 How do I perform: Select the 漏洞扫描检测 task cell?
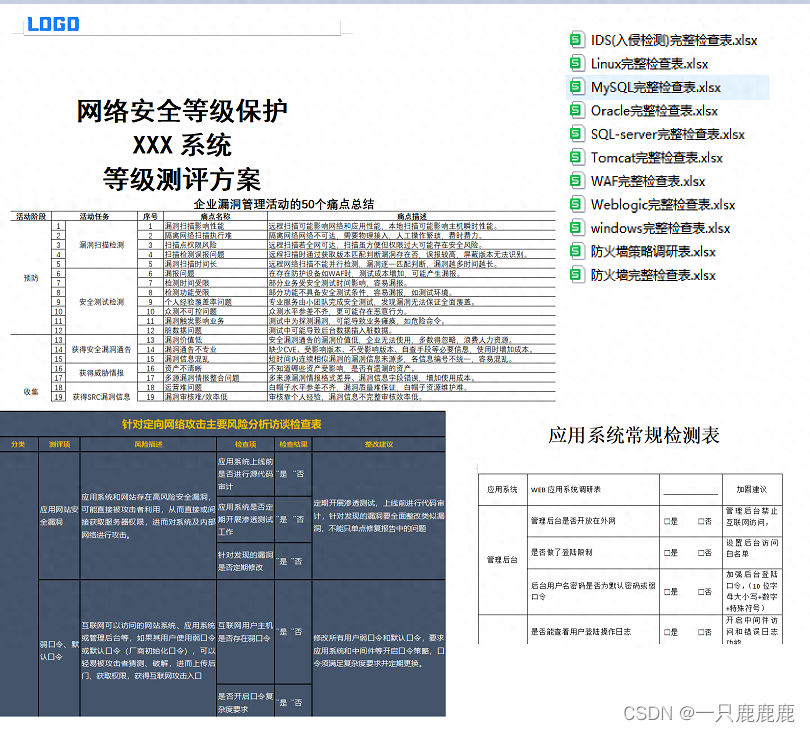tap(101, 245)
